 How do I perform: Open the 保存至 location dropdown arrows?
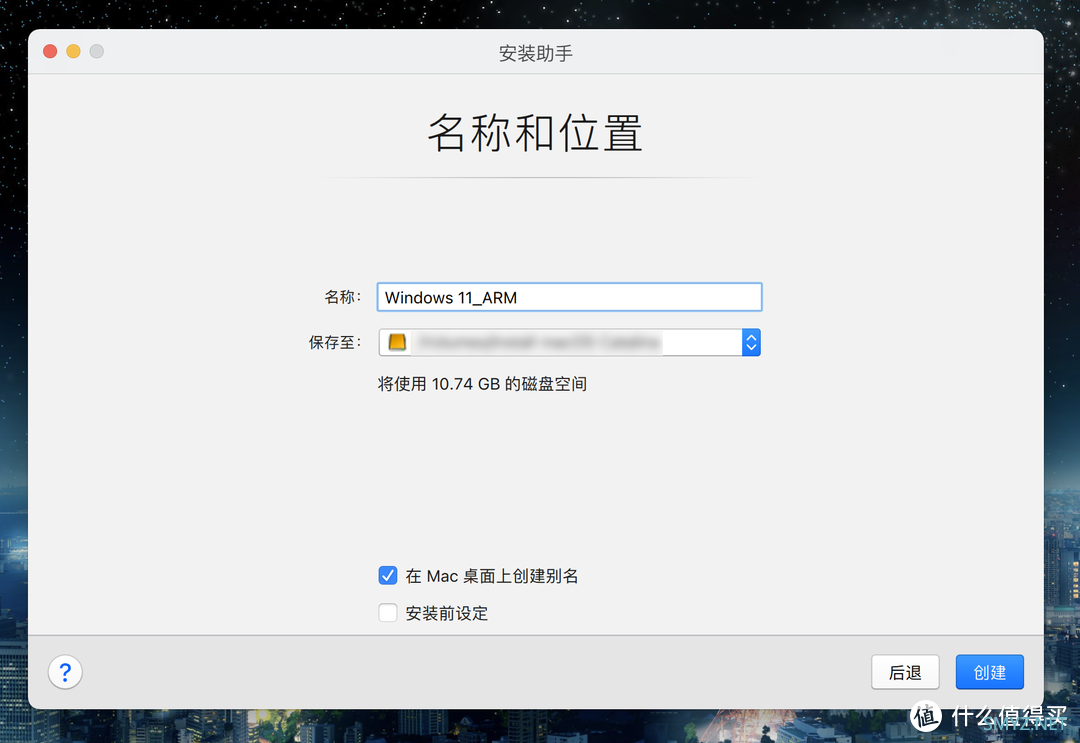(x=751, y=342)
